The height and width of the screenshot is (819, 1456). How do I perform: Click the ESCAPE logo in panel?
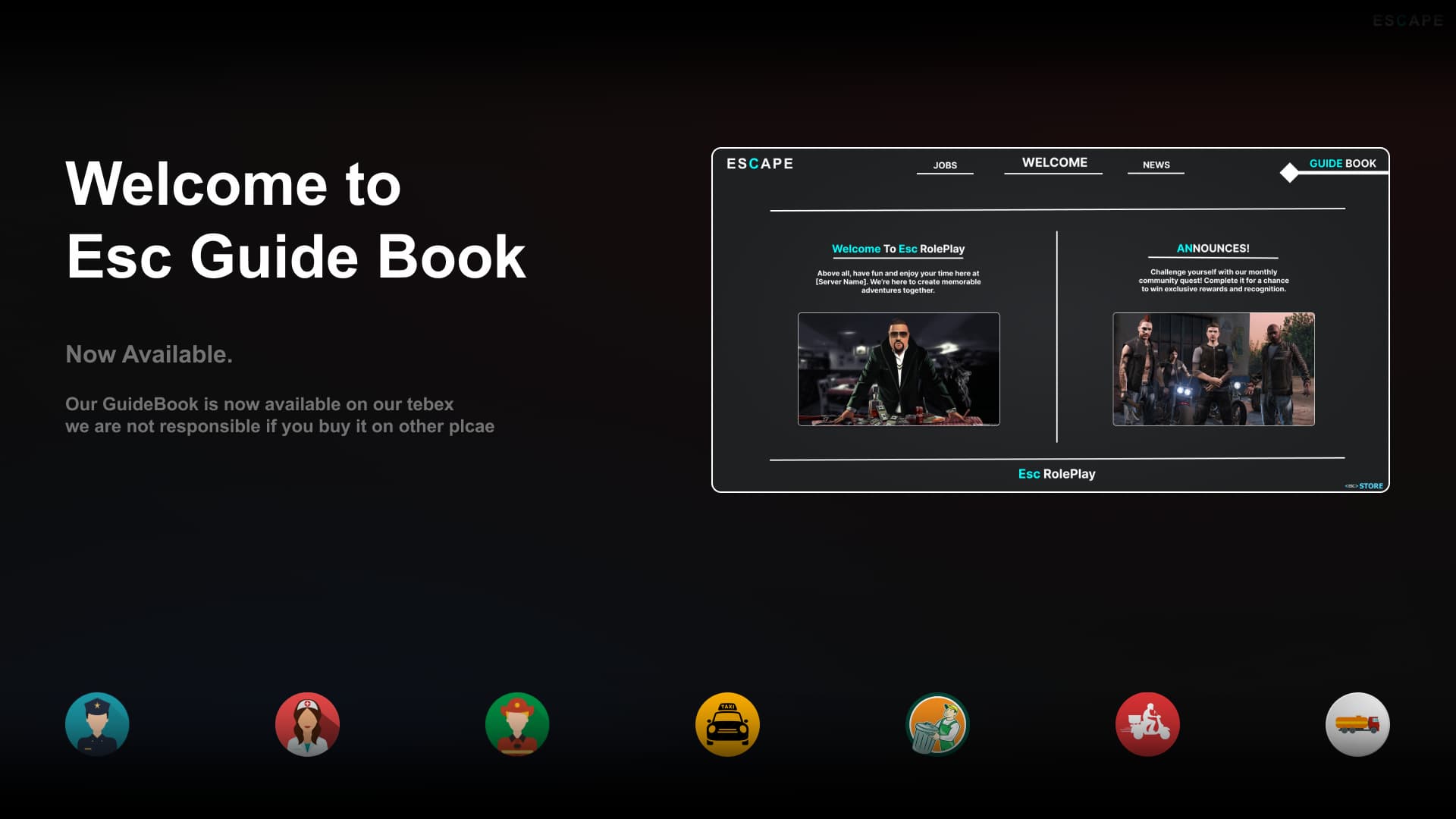point(760,164)
